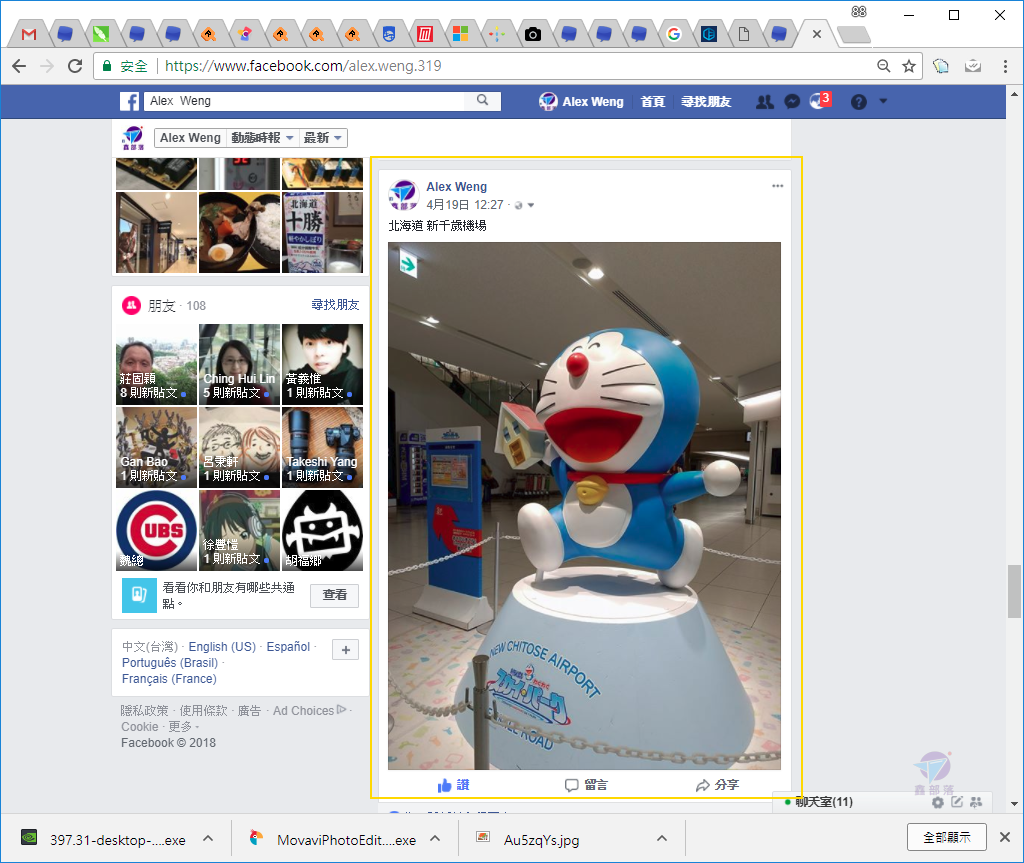
Task: Click the mail-check extension icon in toolbar
Action: click(x=973, y=66)
